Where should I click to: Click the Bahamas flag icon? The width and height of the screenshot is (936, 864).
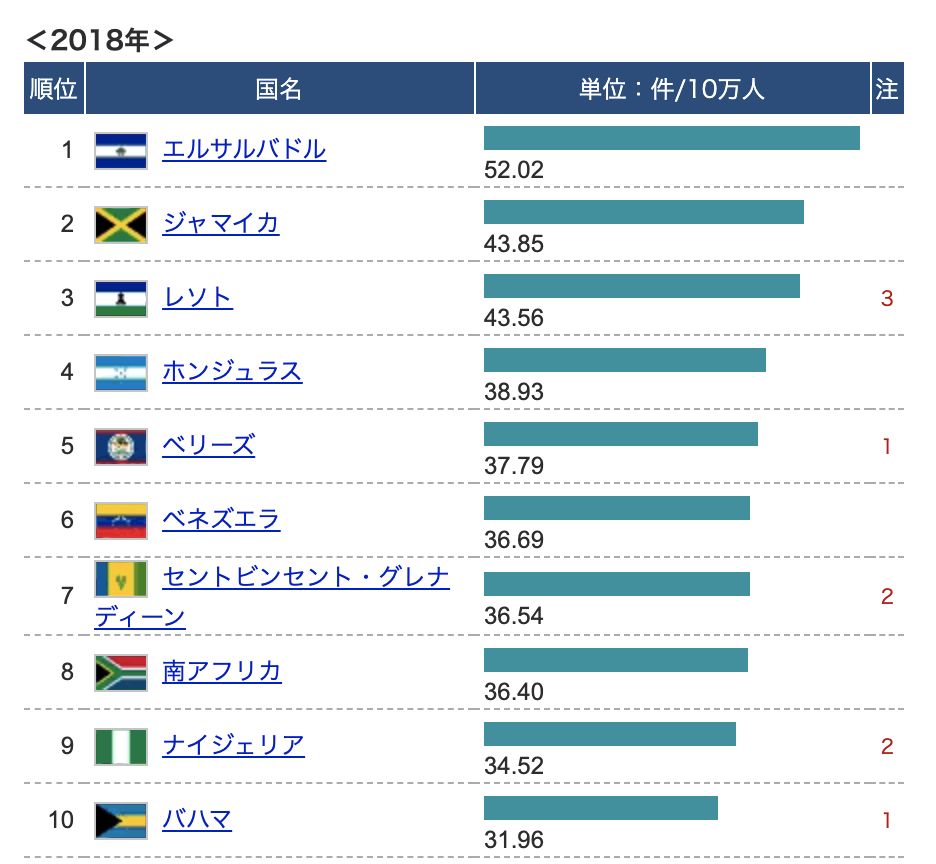[x=121, y=820]
